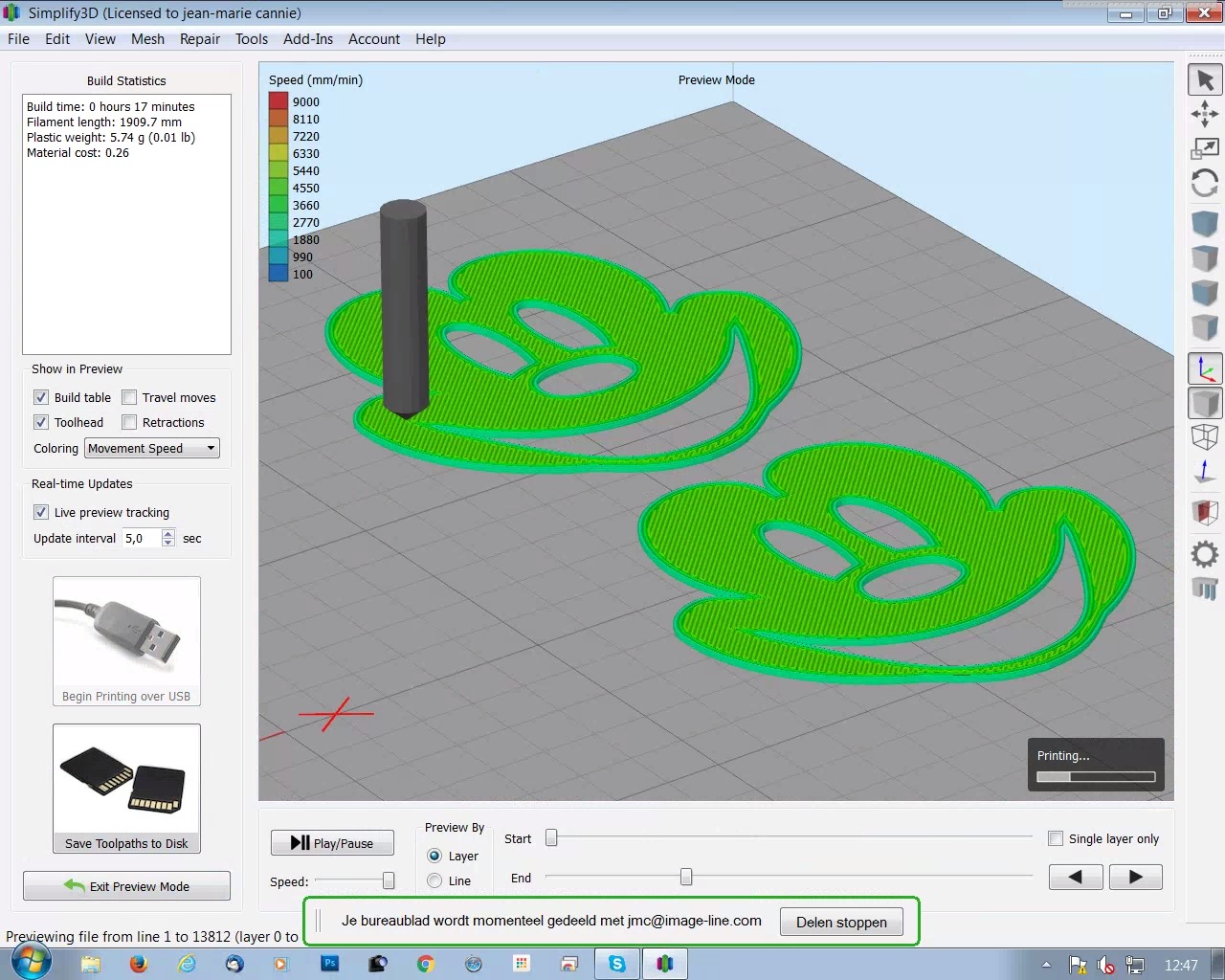The height and width of the screenshot is (980, 1225).
Task: Toggle the coordinate axes display
Action: [x=1205, y=368]
